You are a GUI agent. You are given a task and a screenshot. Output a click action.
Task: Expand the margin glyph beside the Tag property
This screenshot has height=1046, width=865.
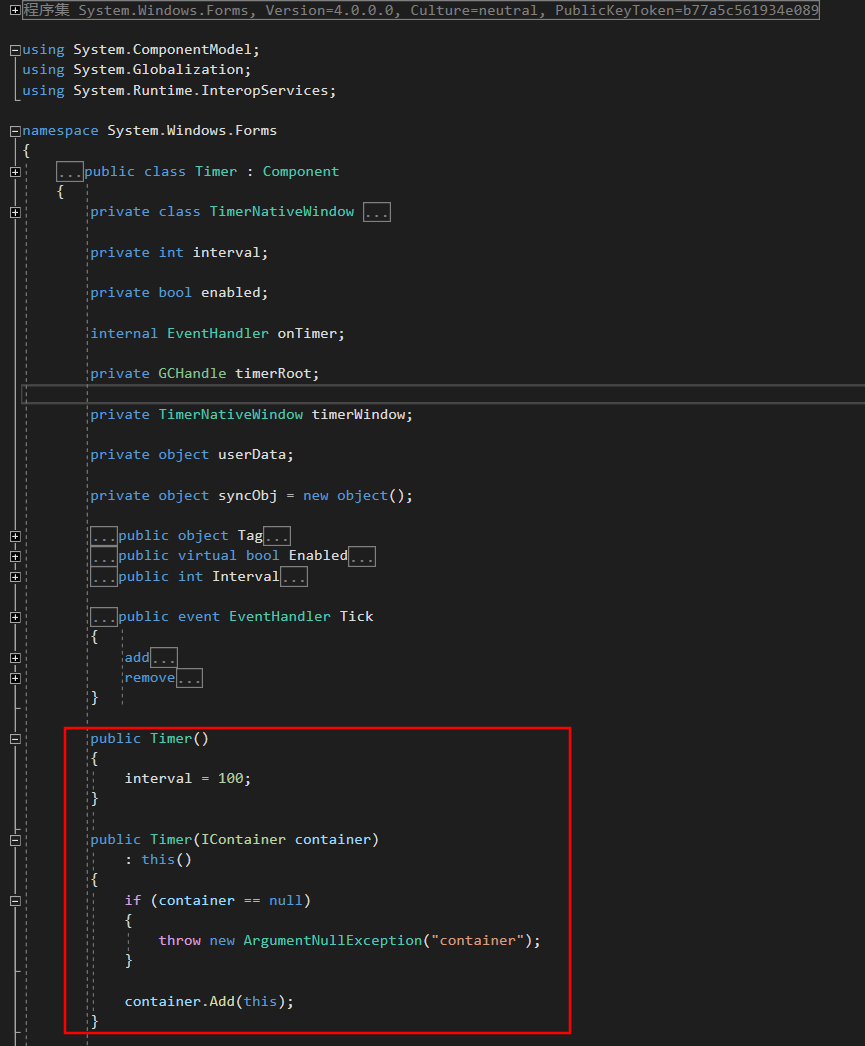[14, 535]
